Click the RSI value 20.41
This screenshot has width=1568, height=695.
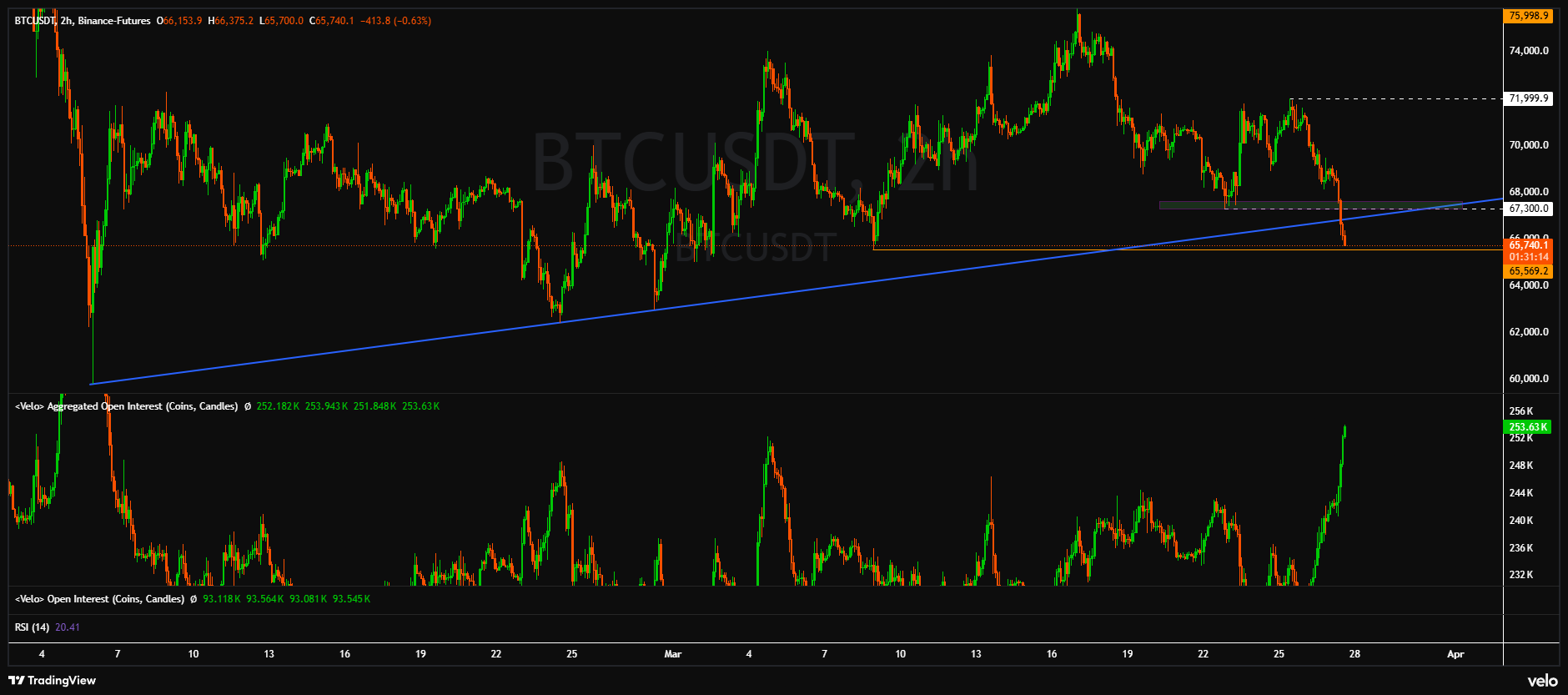(x=68, y=627)
